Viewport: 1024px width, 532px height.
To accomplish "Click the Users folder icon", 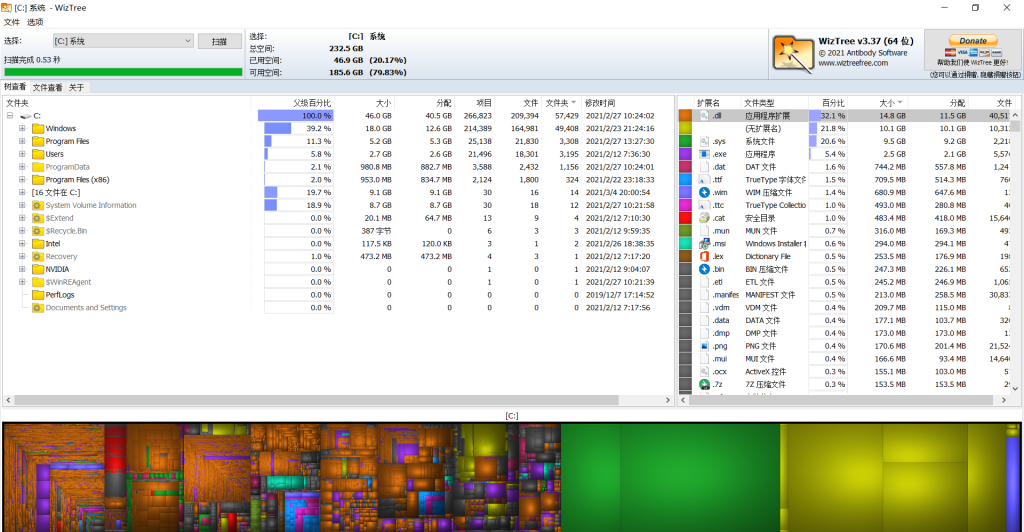I will pos(38,154).
